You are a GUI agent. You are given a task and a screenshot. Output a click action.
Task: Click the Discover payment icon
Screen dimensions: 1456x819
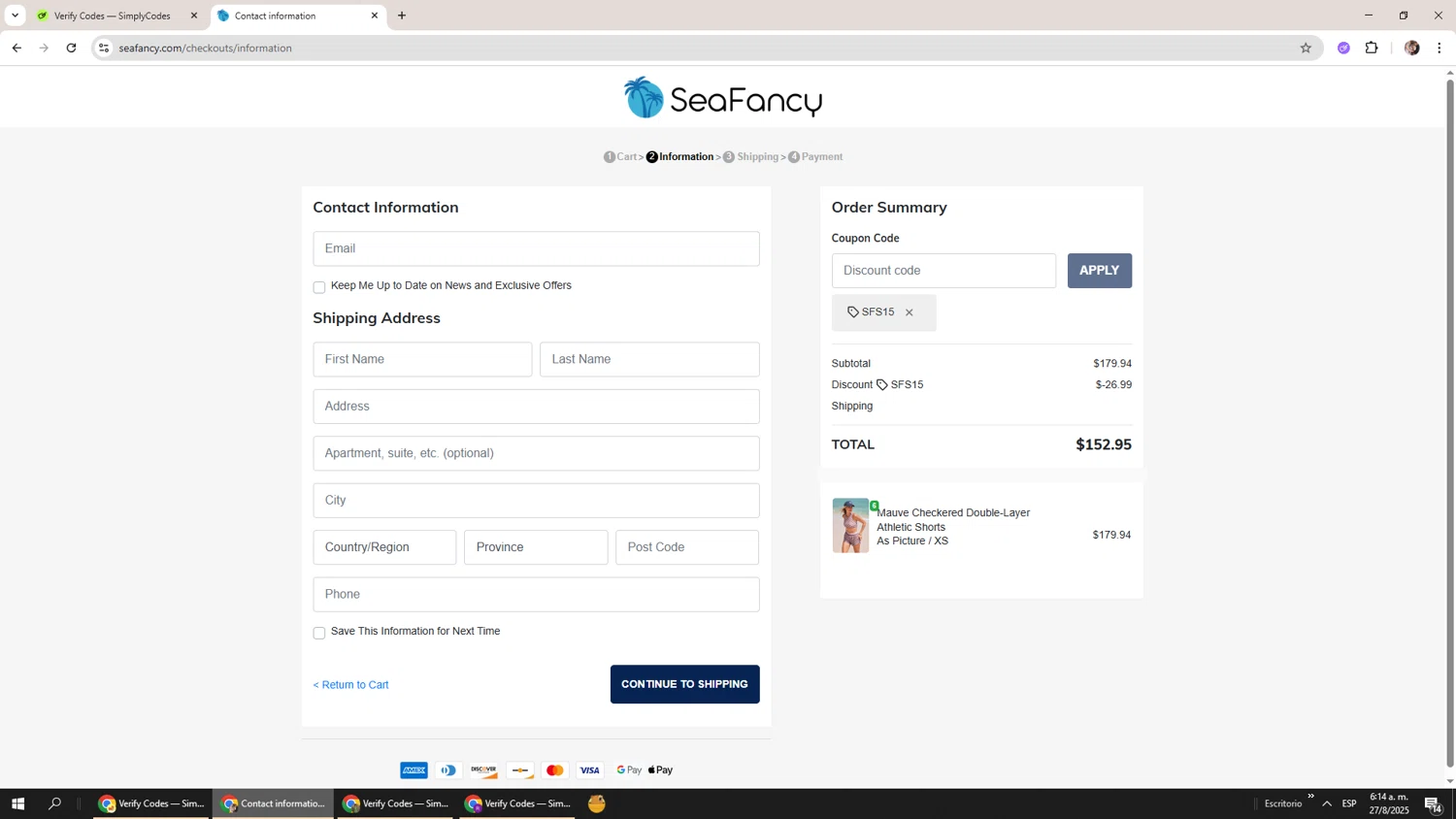tap(483, 770)
